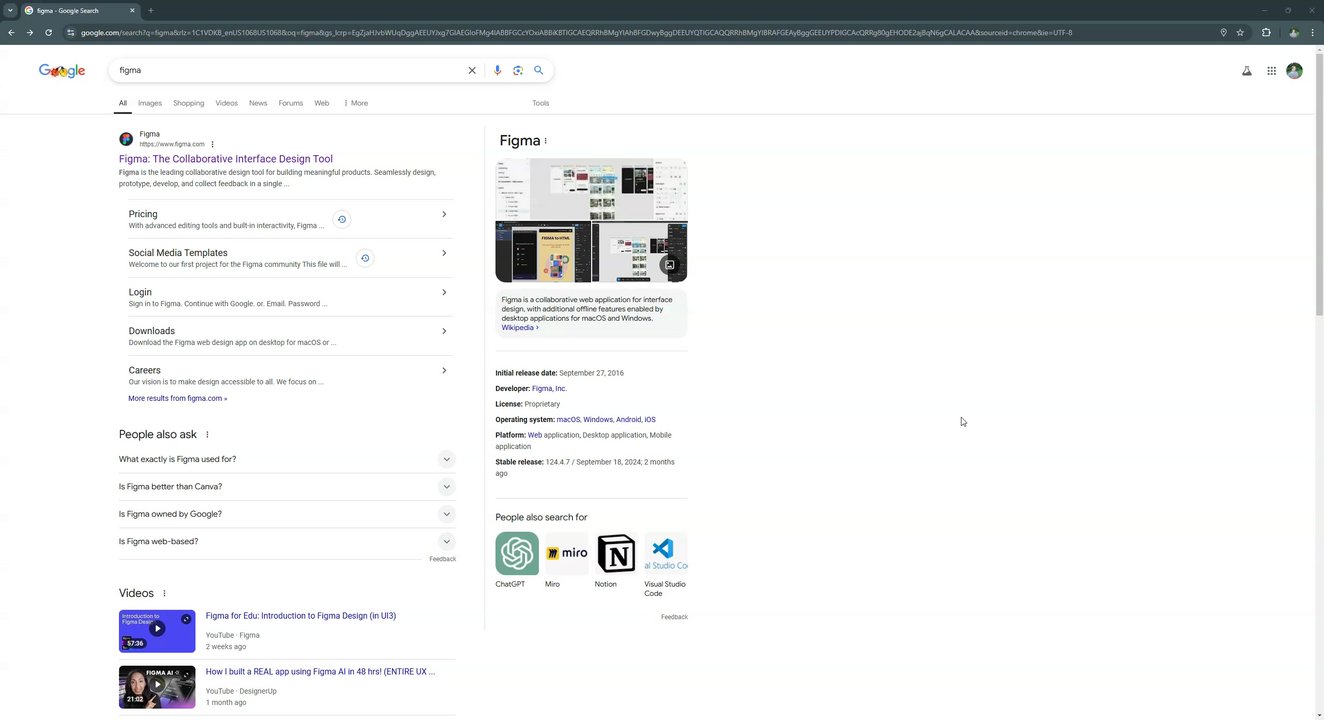Switch to the Web tab
Image resolution: width=1324 pixels, height=720 pixels.
pyautogui.click(x=322, y=103)
